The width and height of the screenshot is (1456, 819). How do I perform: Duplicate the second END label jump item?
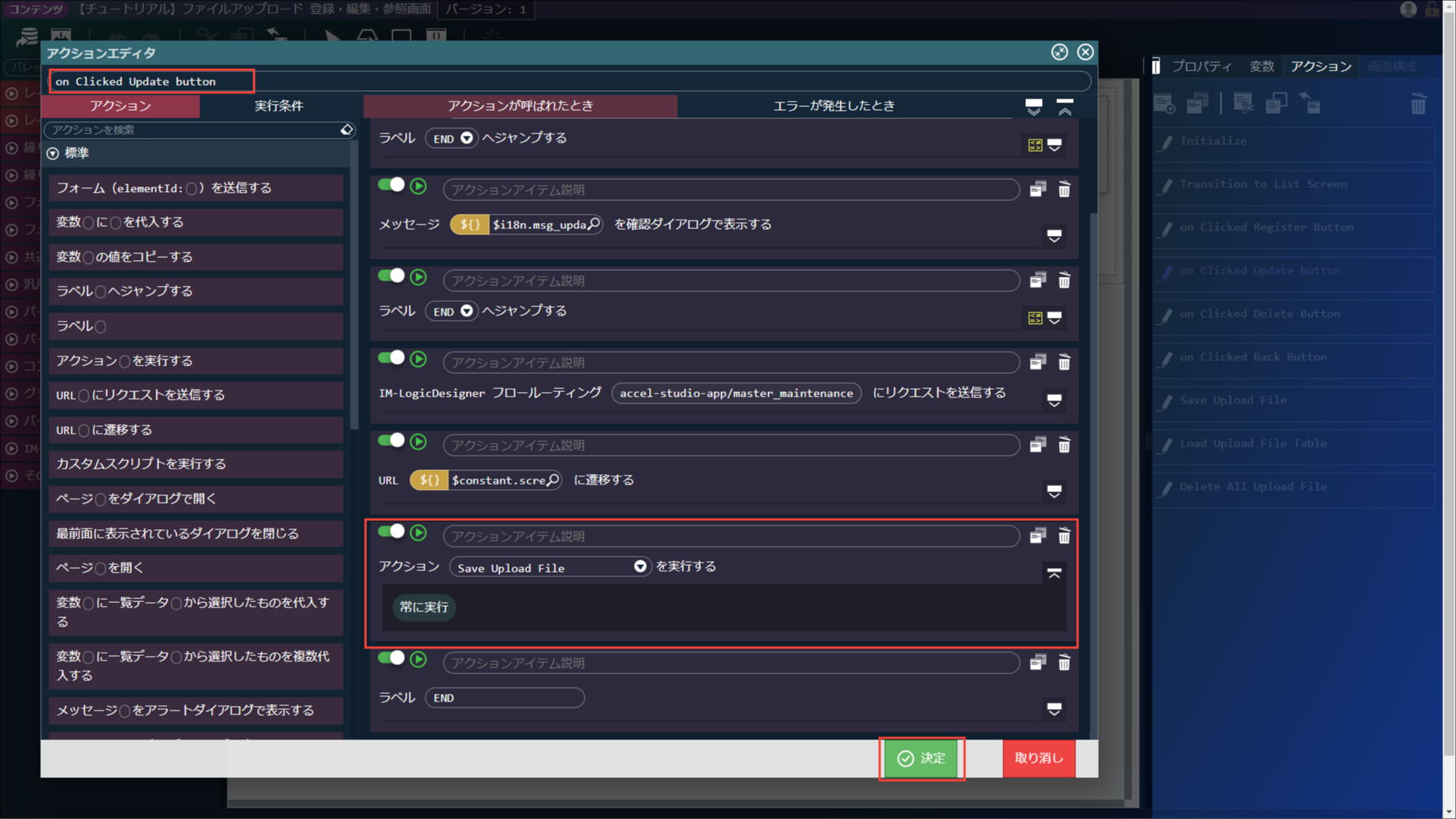tap(1037, 281)
